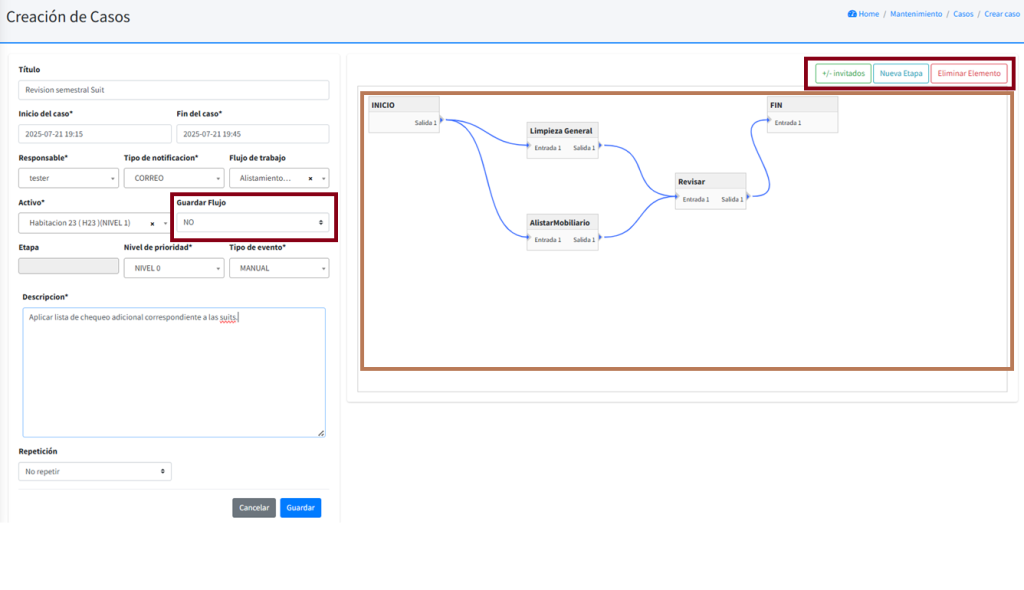Go to Mantenimiento in the breadcrumb
The width and height of the screenshot is (1024, 590).
click(916, 14)
